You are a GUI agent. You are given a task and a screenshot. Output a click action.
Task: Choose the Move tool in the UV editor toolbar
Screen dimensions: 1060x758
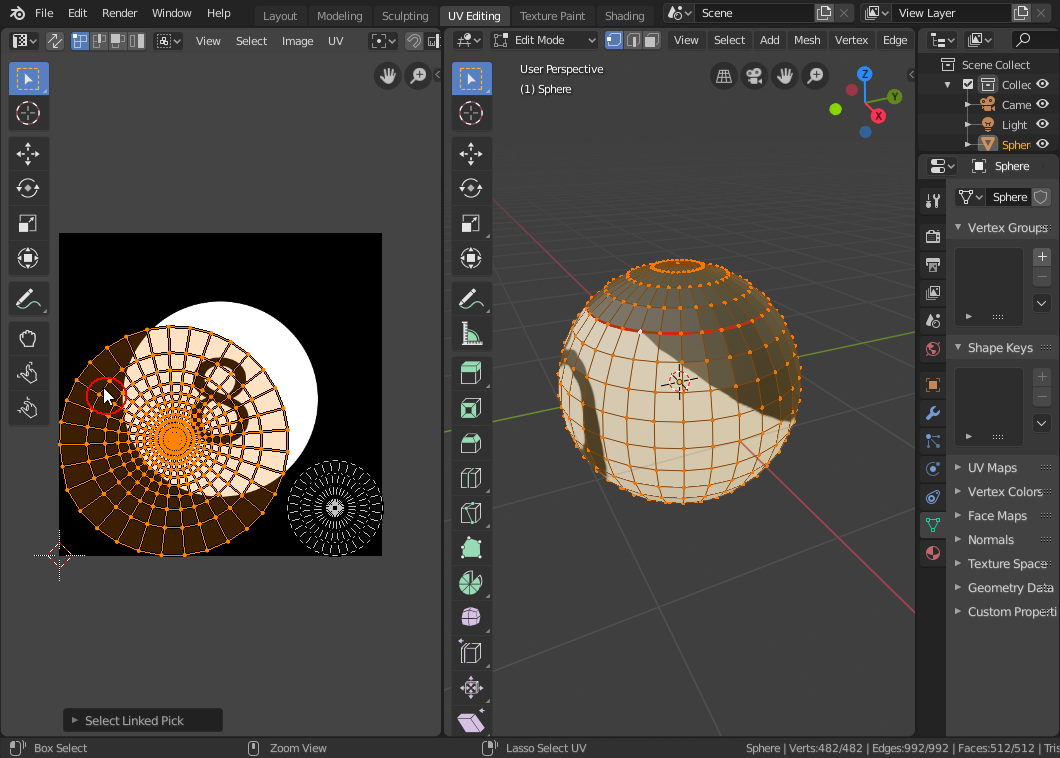(28, 154)
